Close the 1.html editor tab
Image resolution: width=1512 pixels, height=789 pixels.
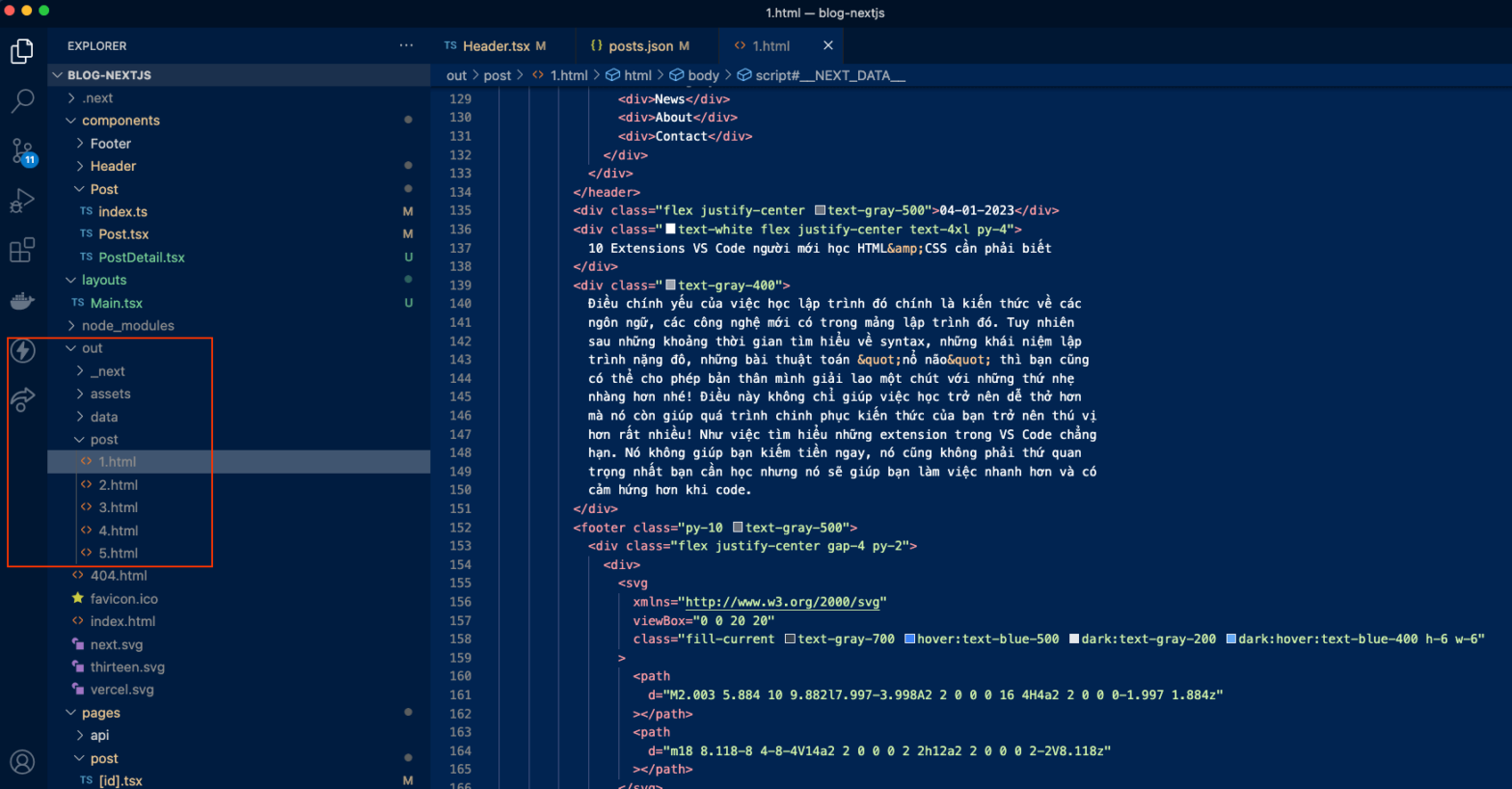click(827, 45)
